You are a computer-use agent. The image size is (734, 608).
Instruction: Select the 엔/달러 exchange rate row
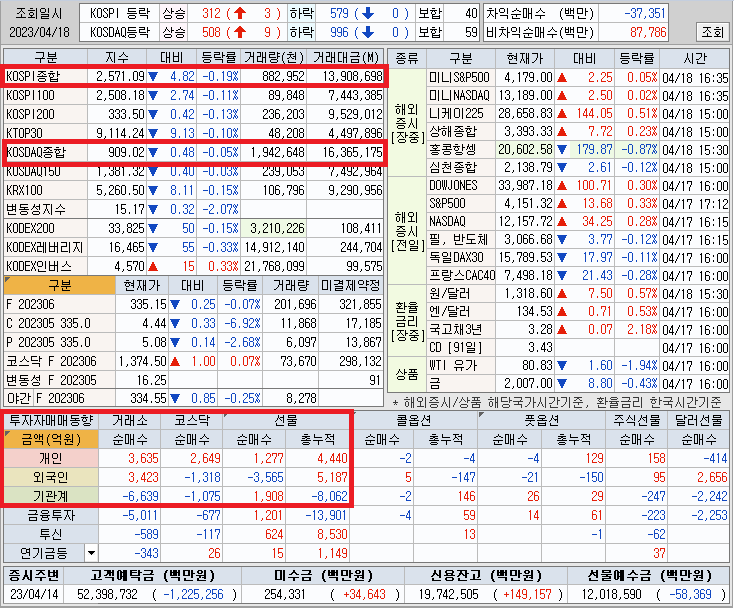[578, 312]
